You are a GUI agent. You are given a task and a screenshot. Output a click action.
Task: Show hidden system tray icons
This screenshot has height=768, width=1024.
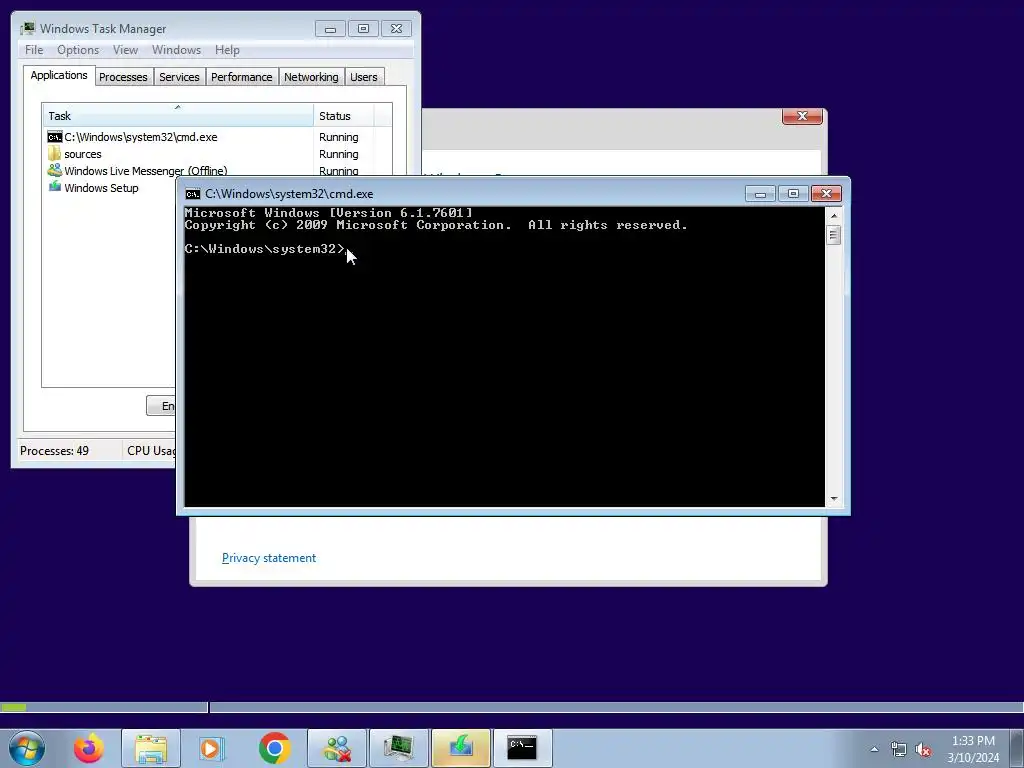pyautogui.click(x=874, y=749)
